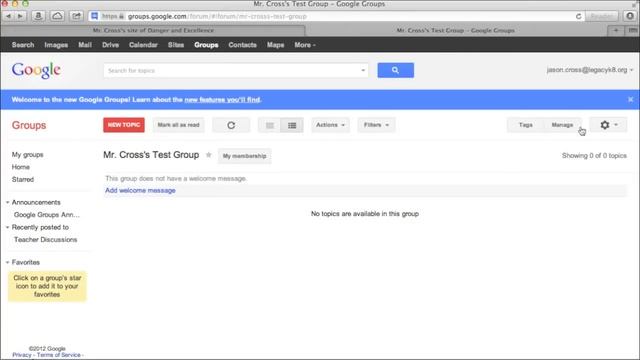Open Groups in the top navigation bar
Viewport: 640px width, 360px height.
click(206, 45)
